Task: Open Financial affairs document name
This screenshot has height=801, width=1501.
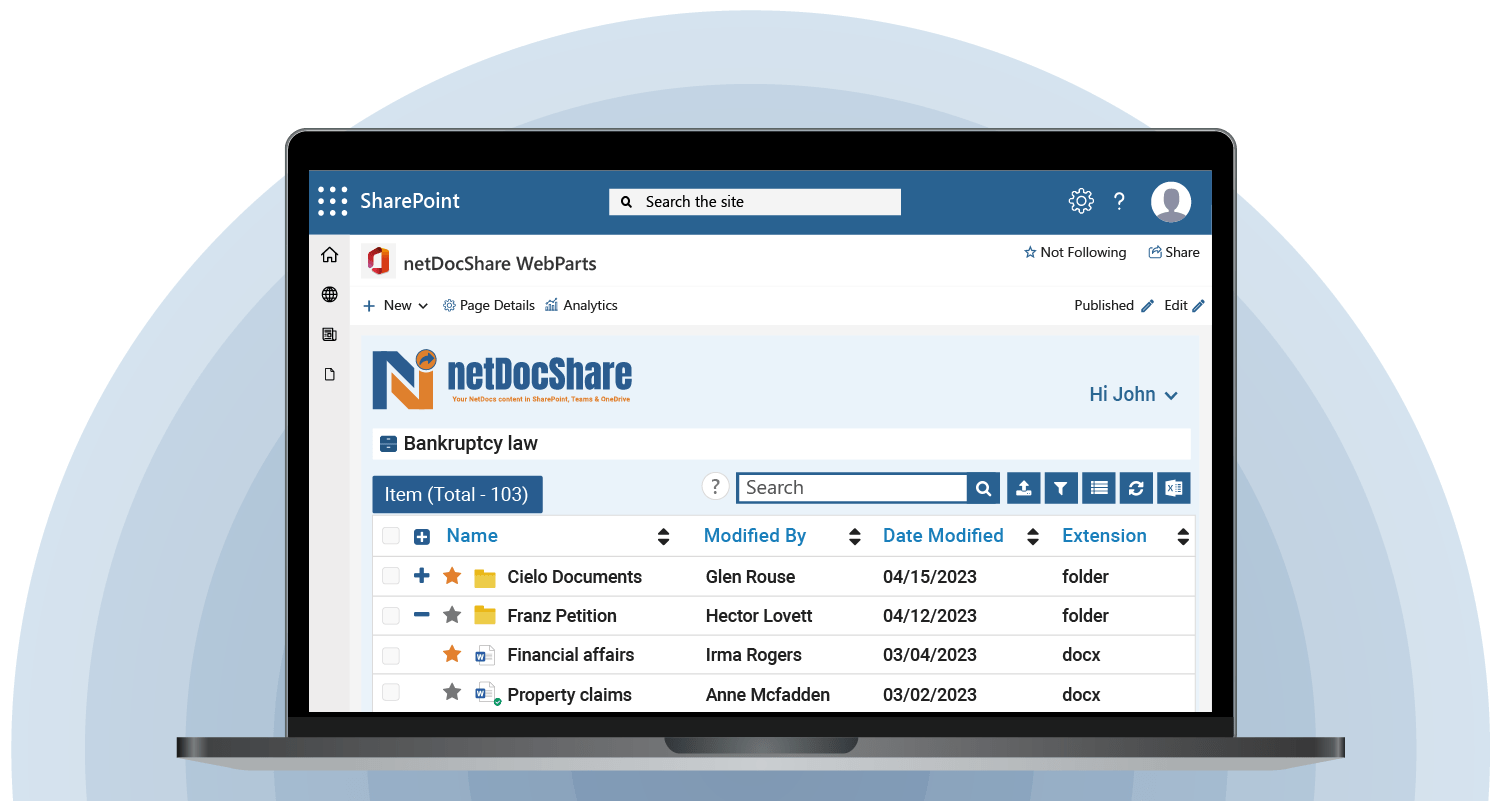Action: pyautogui.click(x=571, y=655)
